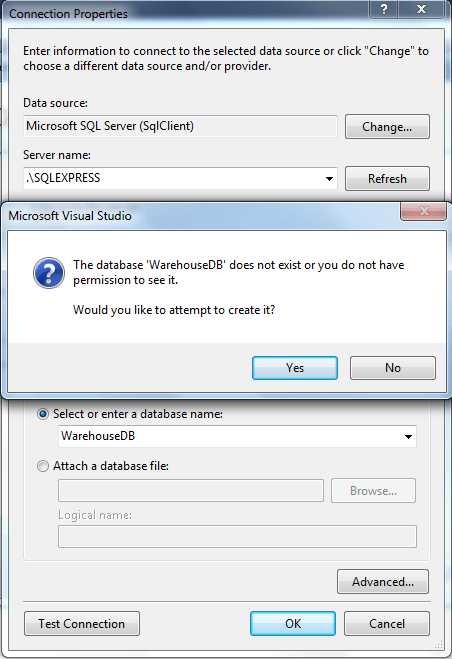Image resolution: width=452 pixels, height=659 pixels.
Task: Close the Connection Properties dialog
Action: pyautogui.click(x=421, y=9)
